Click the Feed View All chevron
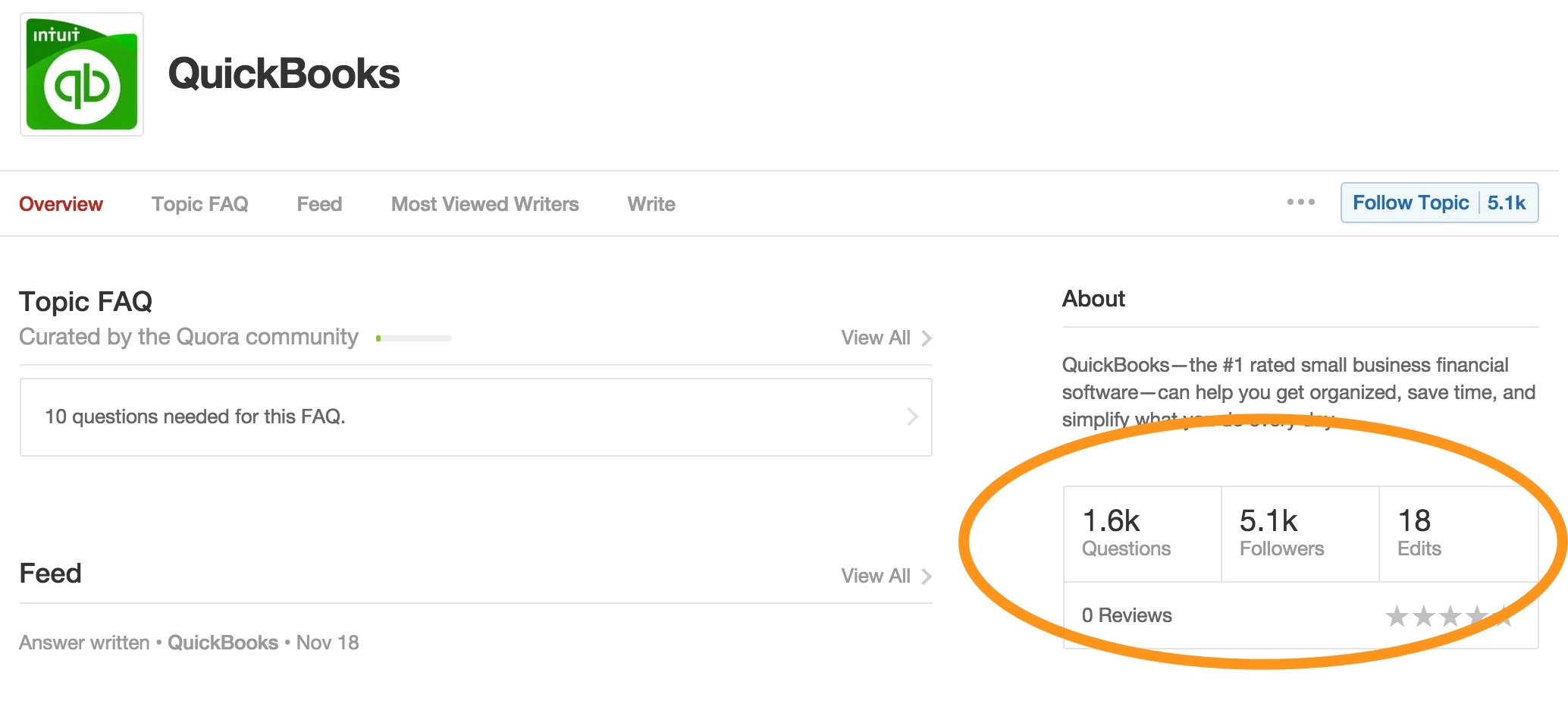Image resolution: width=1568 pixels, height=701 pixels. click(x=927, y=577)
